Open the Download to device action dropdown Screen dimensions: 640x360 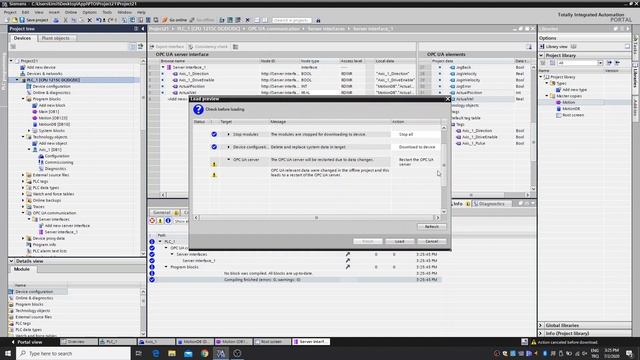tap(417, 147)
